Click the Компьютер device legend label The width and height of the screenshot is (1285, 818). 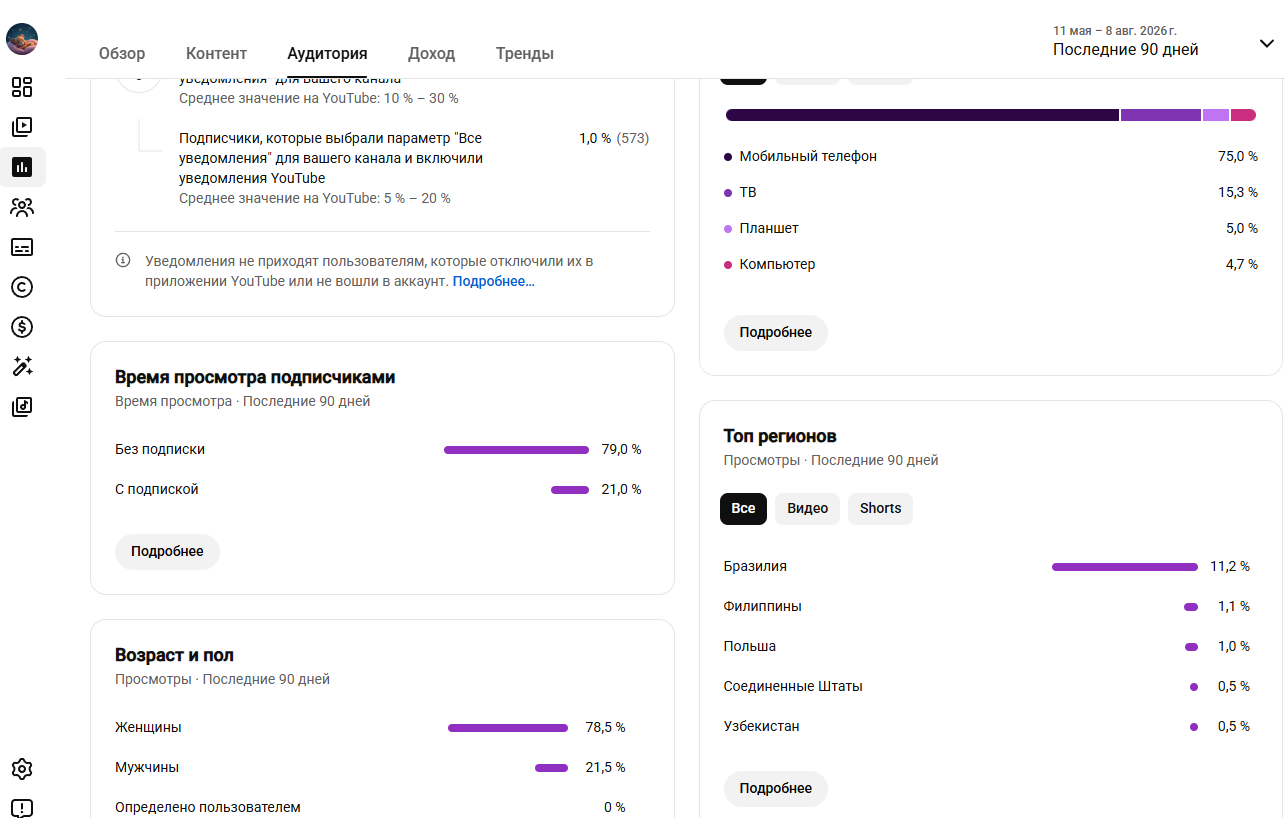[x=777, y=264]
